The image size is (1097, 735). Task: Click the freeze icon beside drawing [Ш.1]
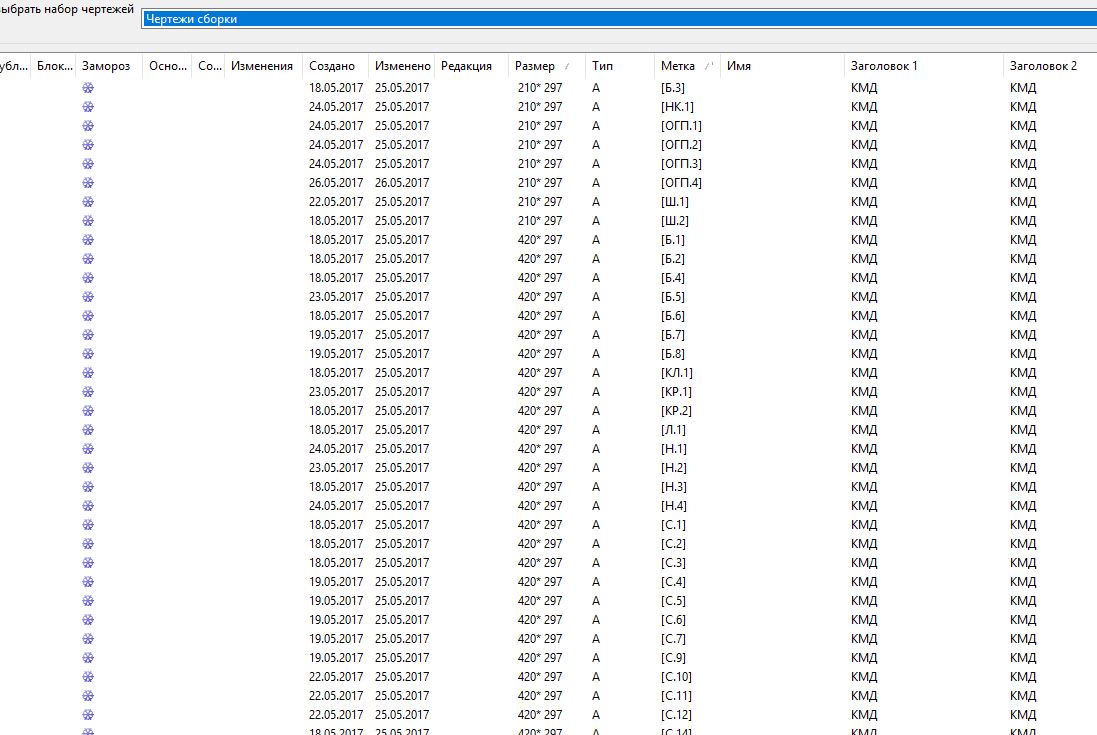pos(88,202)
